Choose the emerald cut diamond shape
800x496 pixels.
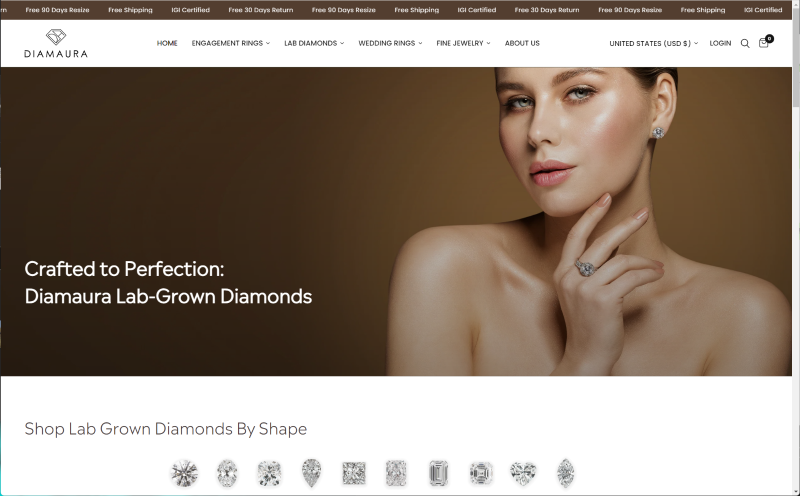pyautogui.click(x=438, y=473)
